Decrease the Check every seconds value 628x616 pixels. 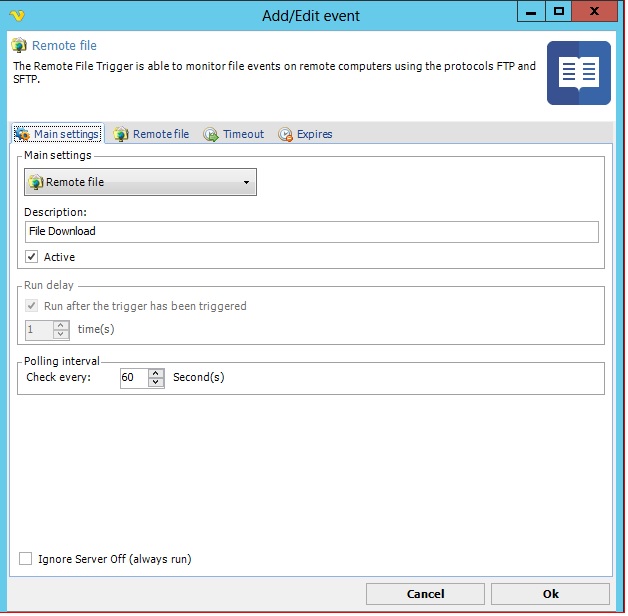[x=155, y=383]
